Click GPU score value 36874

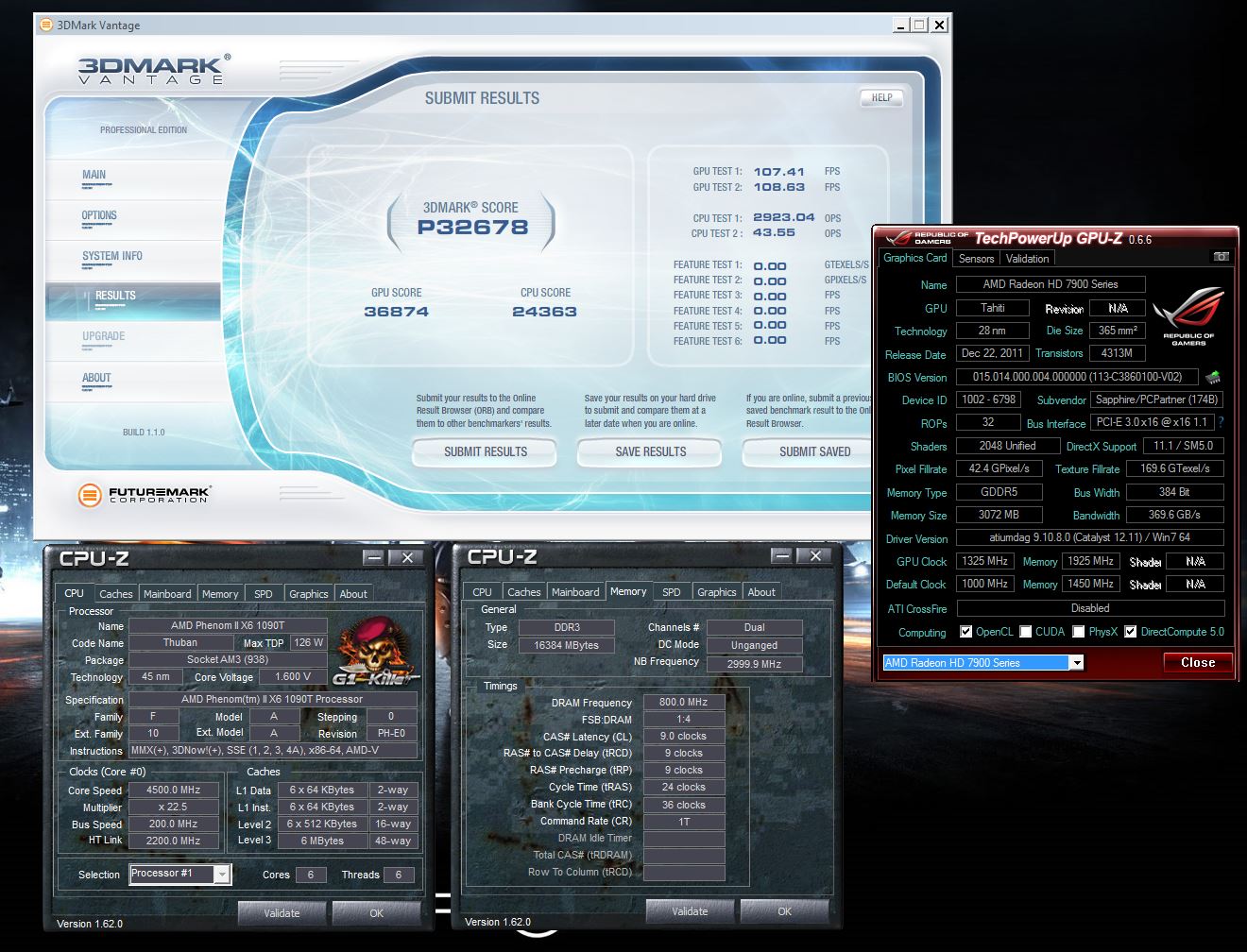click(396, 312)
